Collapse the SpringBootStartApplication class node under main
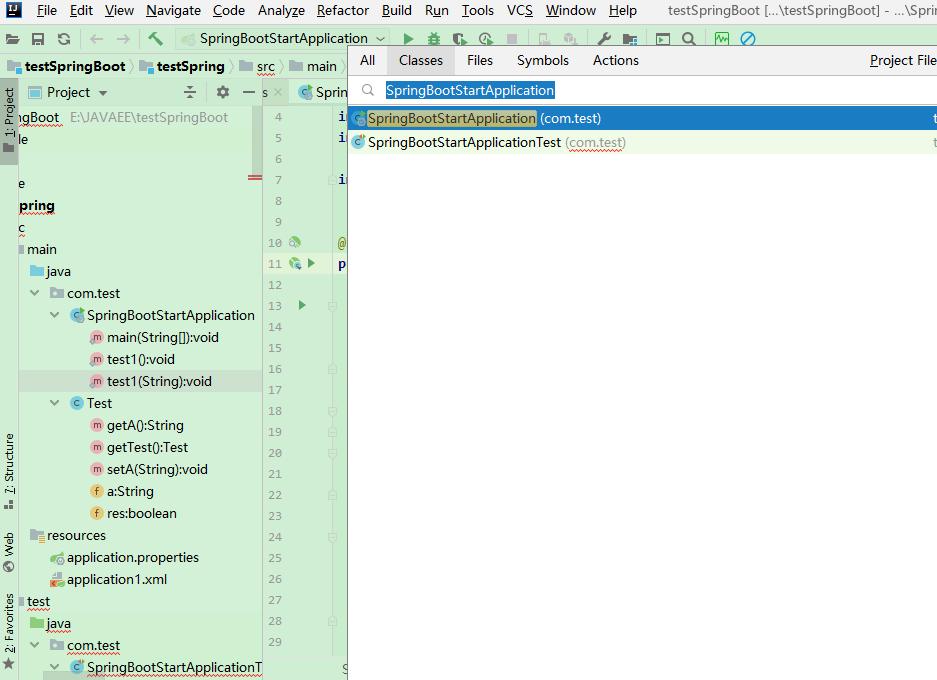Screen dimensions: 937x680 pos(55,316)
